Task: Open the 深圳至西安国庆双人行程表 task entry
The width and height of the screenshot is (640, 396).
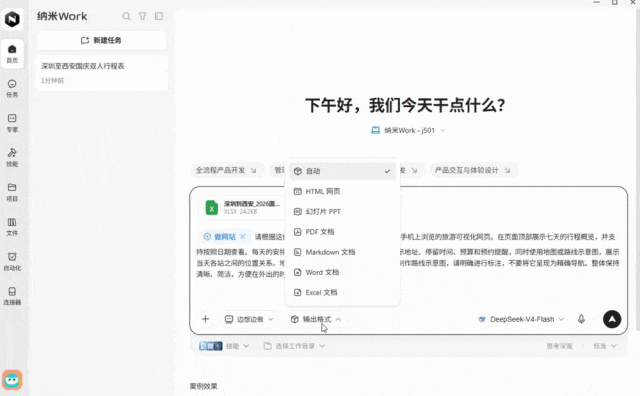Action: [x=102, y=73]
